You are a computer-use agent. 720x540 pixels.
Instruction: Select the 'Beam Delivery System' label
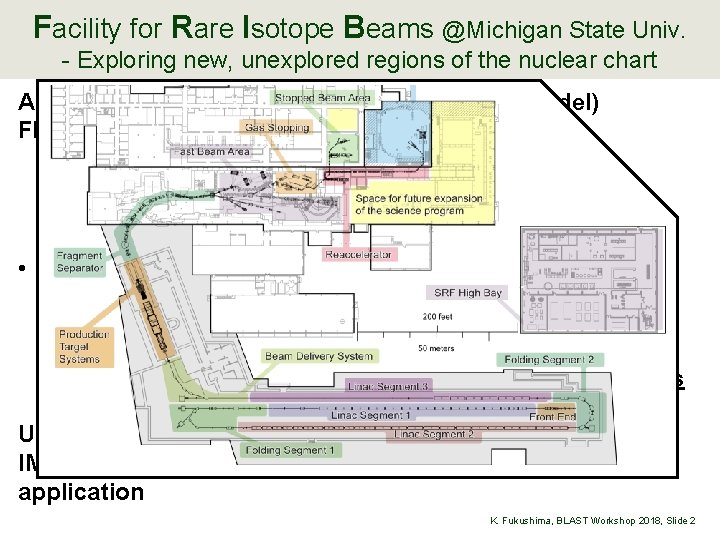[x=319, y=356]
